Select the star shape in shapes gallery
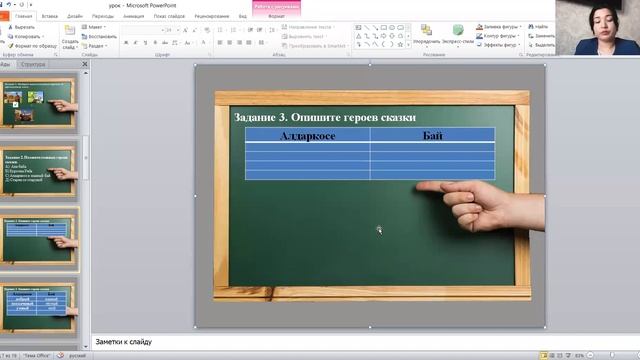640x360 pixels. coord(400,44)
